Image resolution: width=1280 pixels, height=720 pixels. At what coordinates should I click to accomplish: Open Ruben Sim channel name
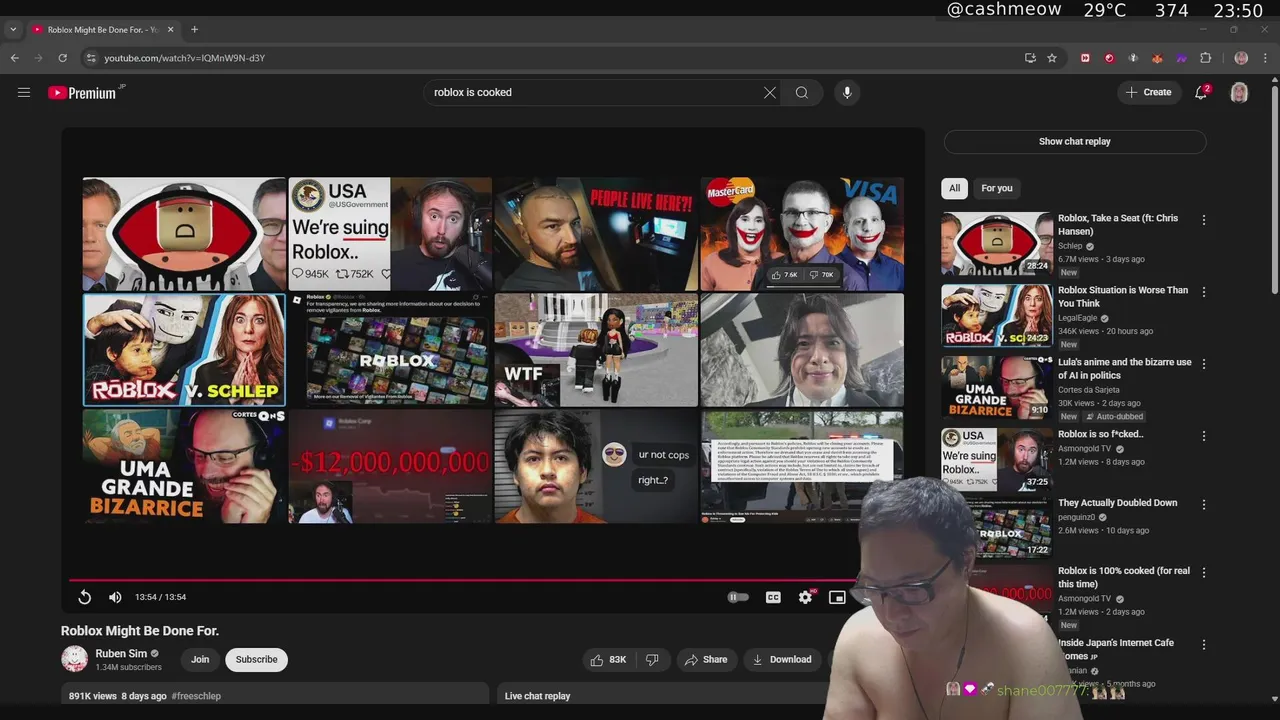(121, 654)
